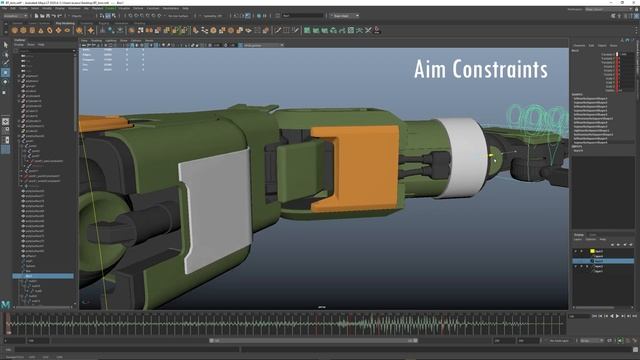The height and width of the screenshot is (360, 640).
Task: Go to start of playback range
Action: click(x=594, y=316)
